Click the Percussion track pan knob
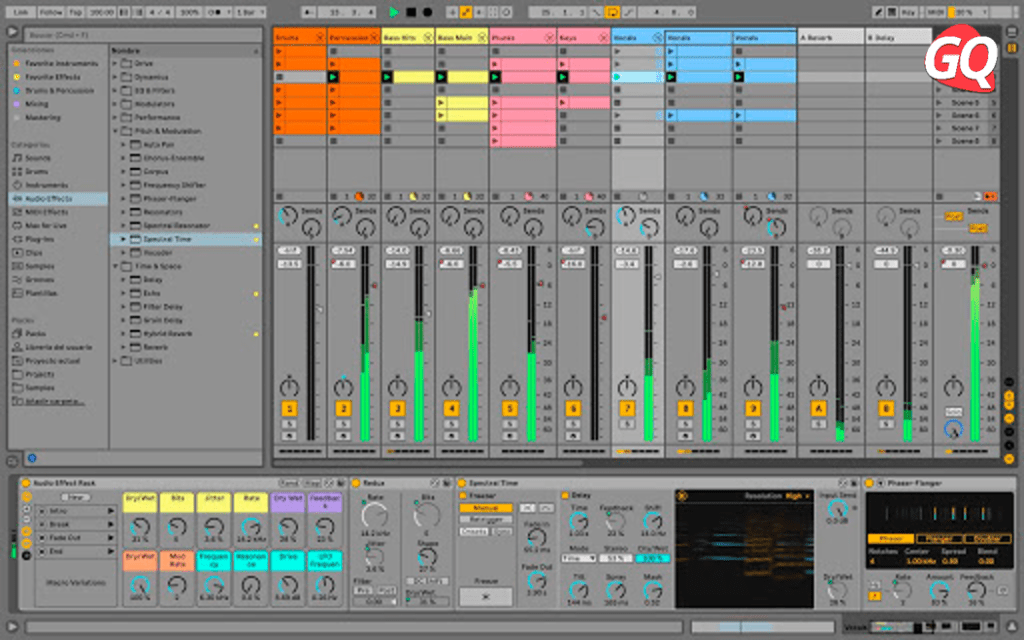Viewport: 1024px width, 640px height. (343, 387)
